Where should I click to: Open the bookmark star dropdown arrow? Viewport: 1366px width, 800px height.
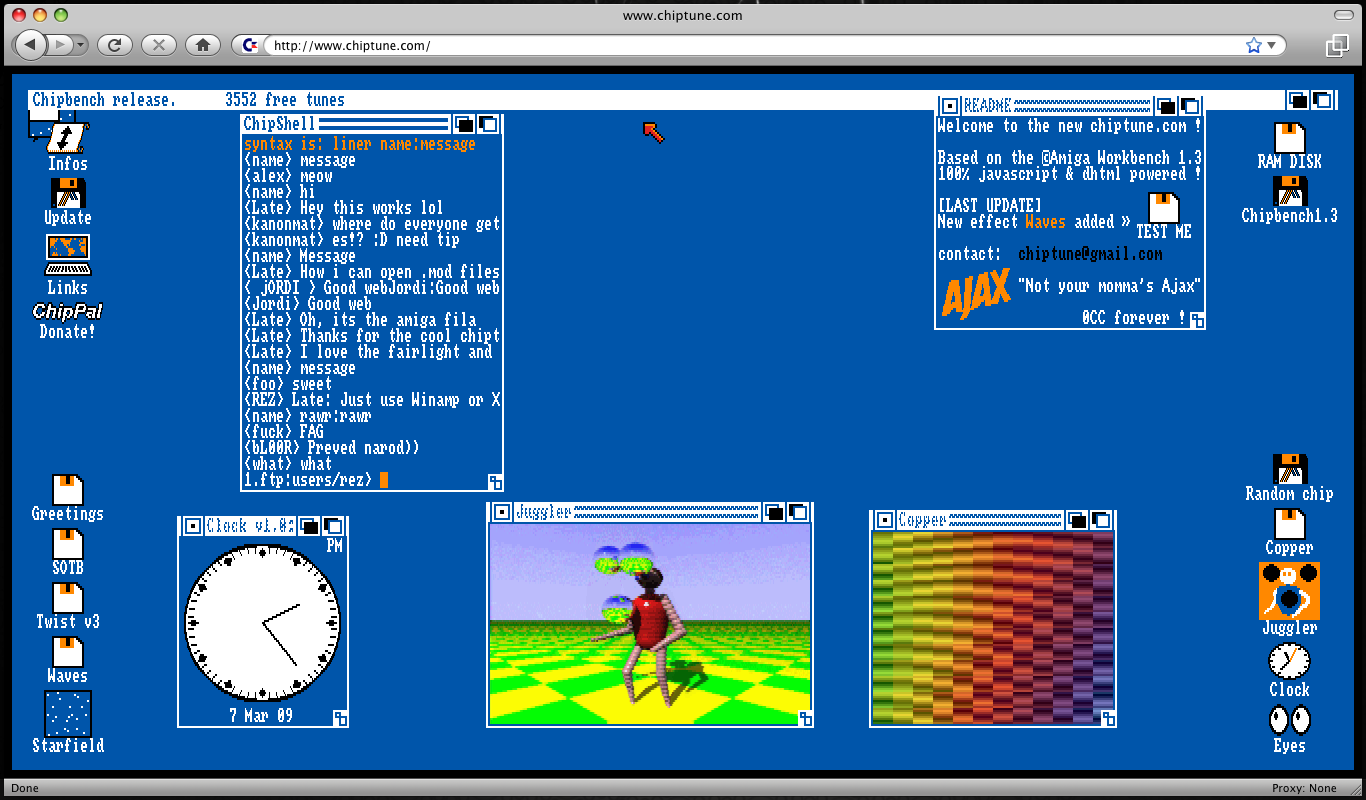[1271, 45]
